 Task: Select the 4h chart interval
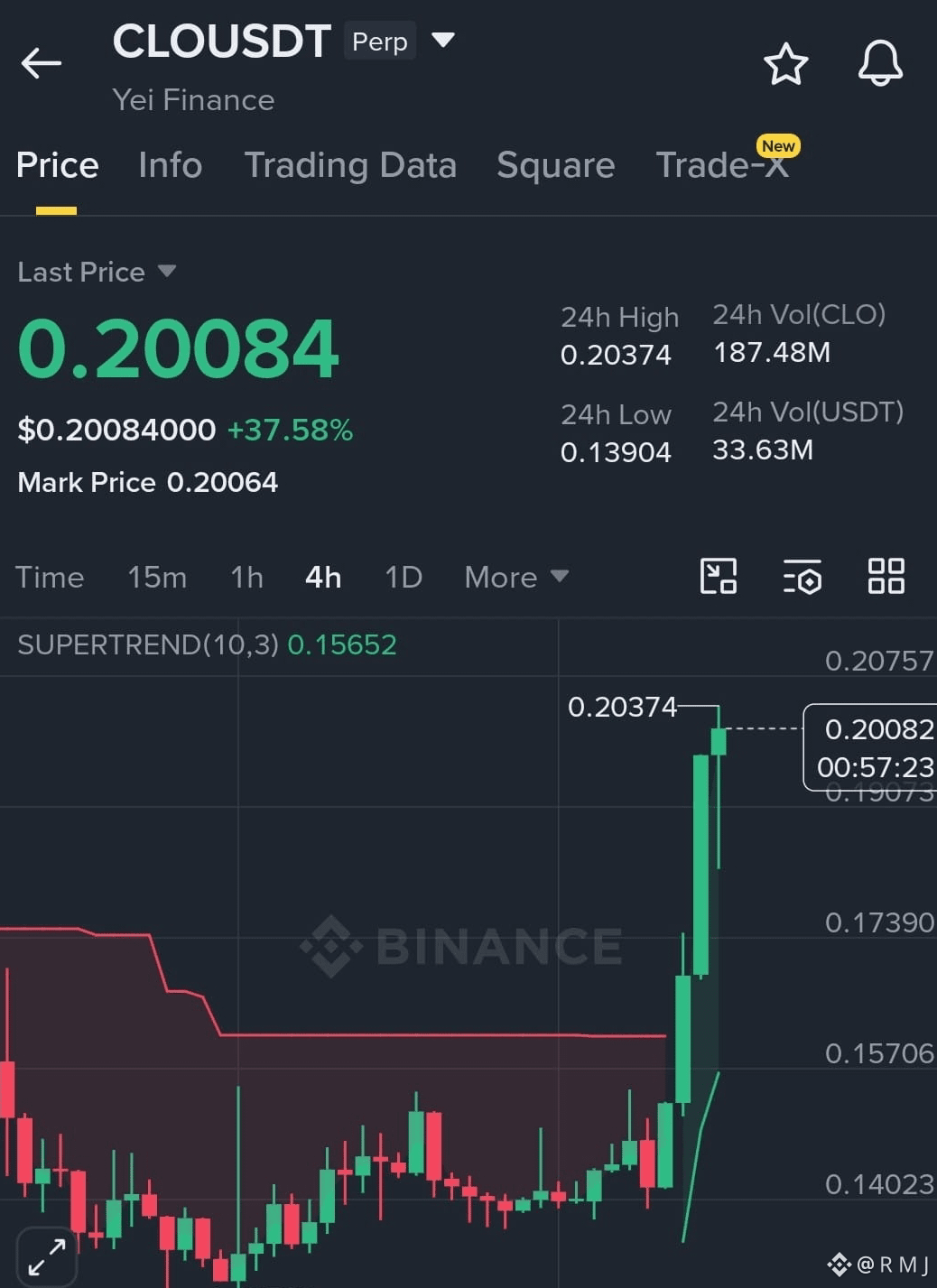[323, 577]
